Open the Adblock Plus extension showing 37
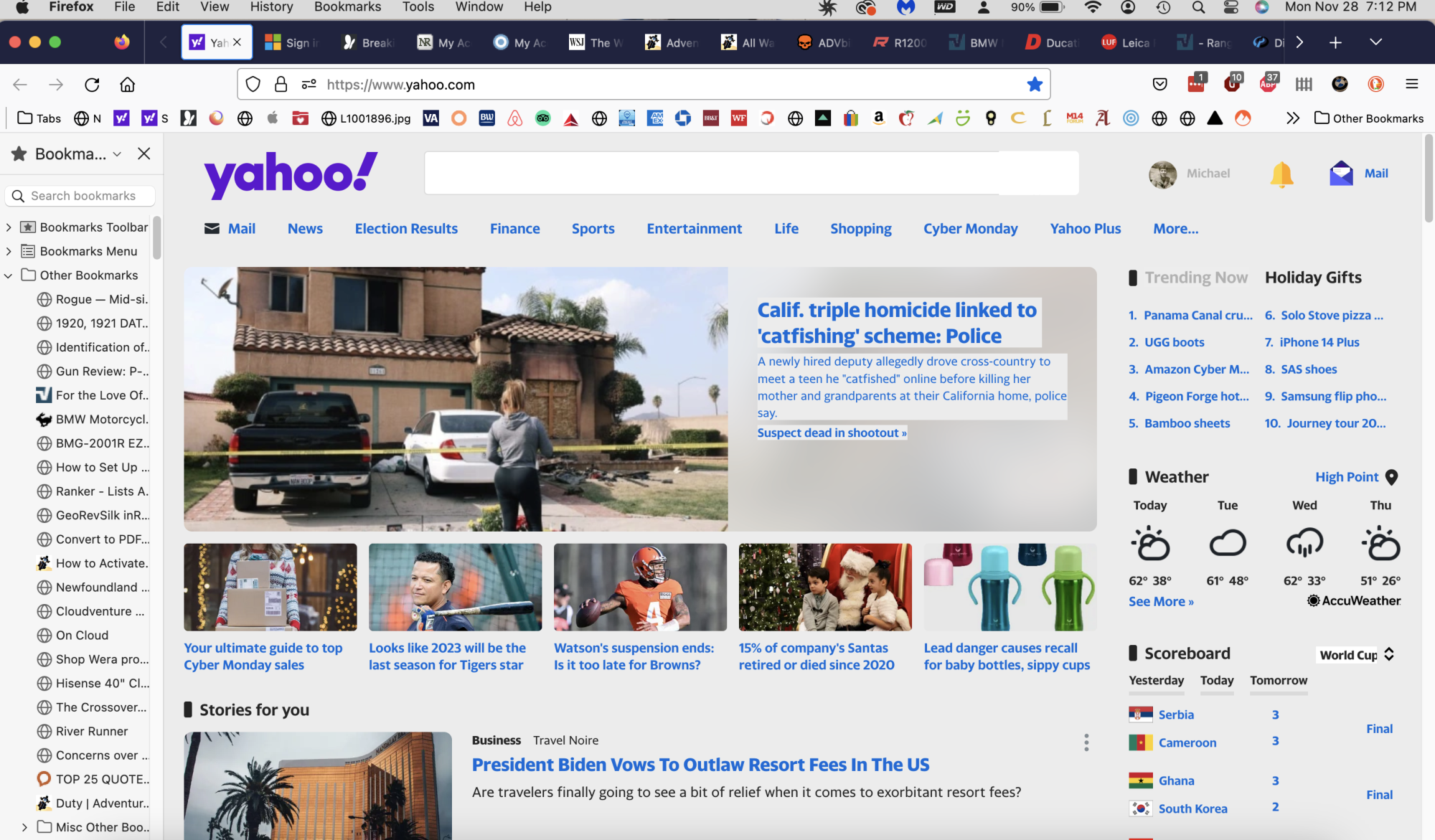 point(1269,83)
